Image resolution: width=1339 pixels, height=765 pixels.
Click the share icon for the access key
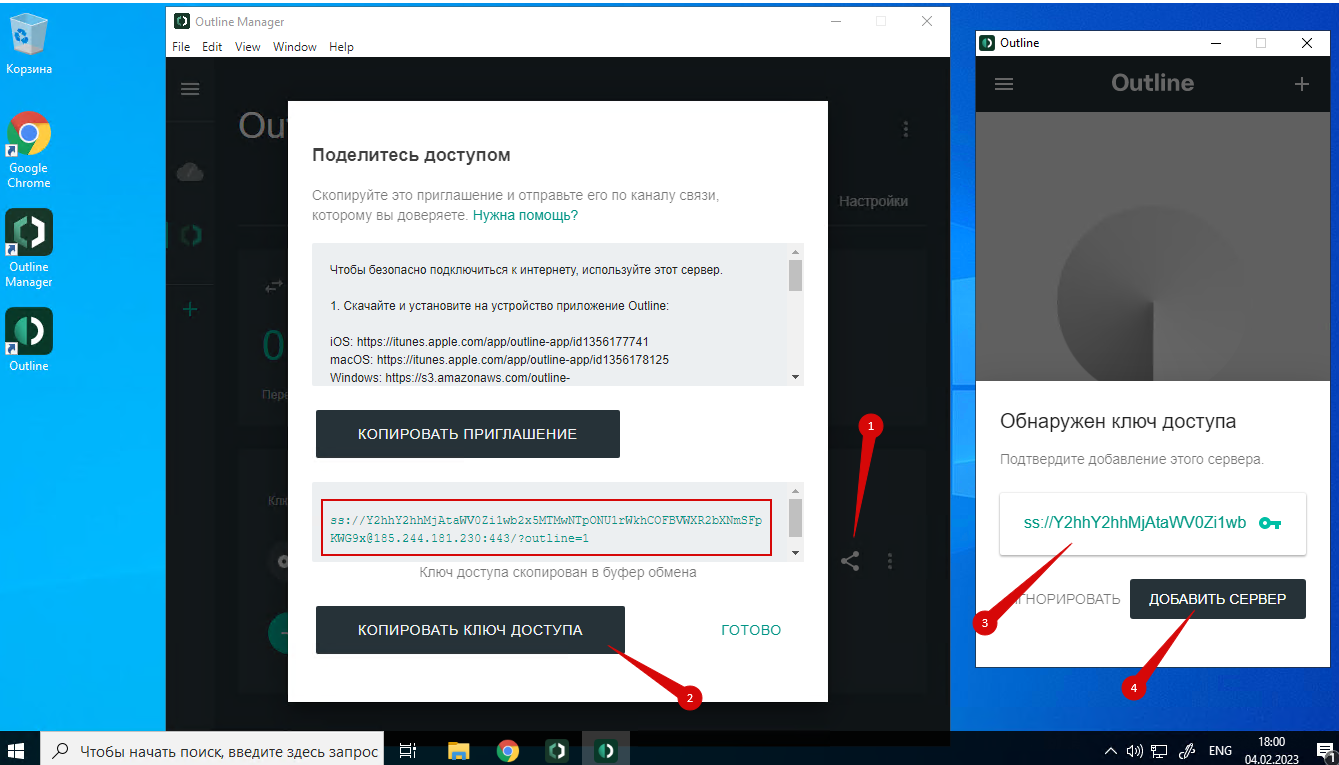tap(850, 562)
